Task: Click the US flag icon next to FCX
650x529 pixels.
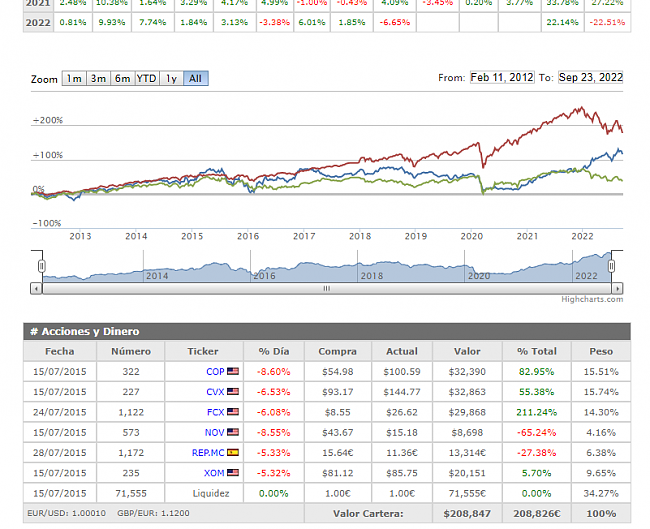Action: pos(233,412)
